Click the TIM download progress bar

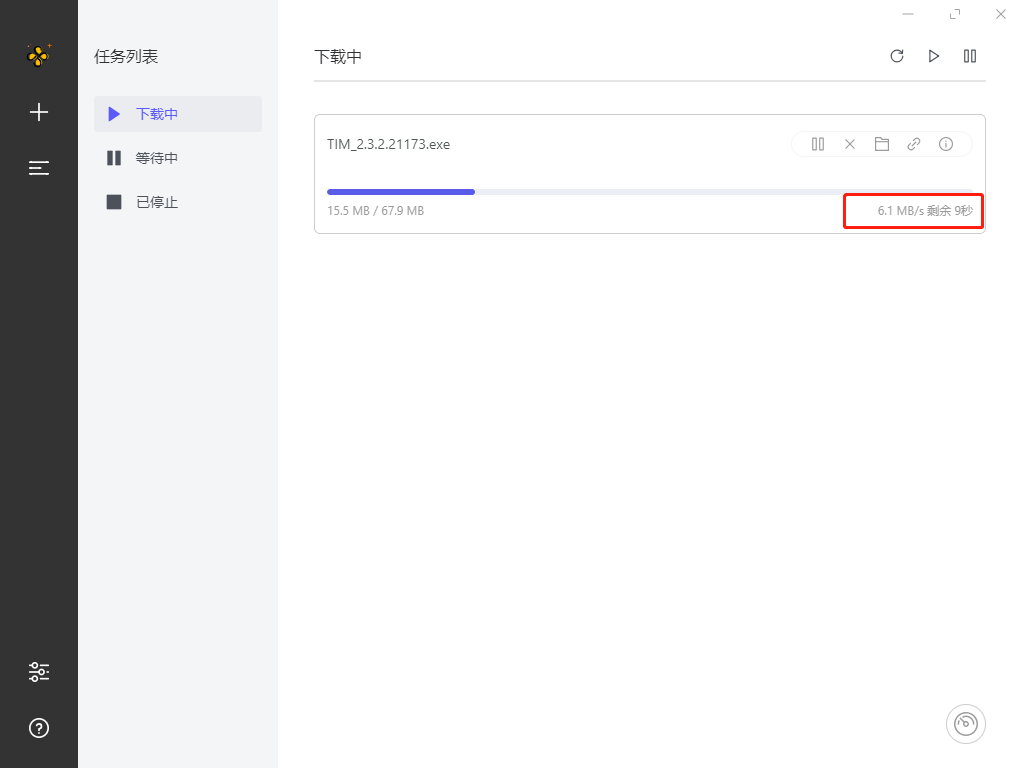(x=650, y=192)
